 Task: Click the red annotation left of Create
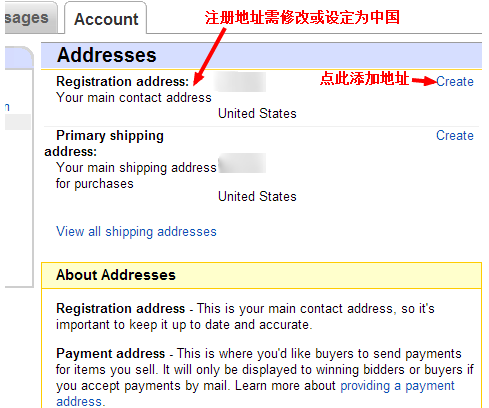[364, 79]
